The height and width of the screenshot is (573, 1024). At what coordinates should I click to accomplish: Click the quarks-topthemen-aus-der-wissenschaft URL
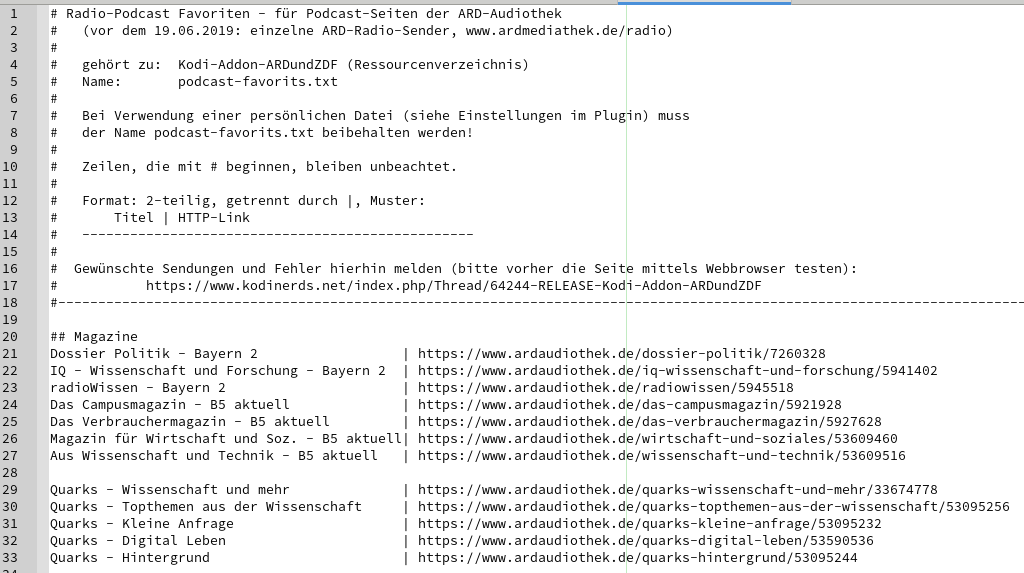point(714,506)
